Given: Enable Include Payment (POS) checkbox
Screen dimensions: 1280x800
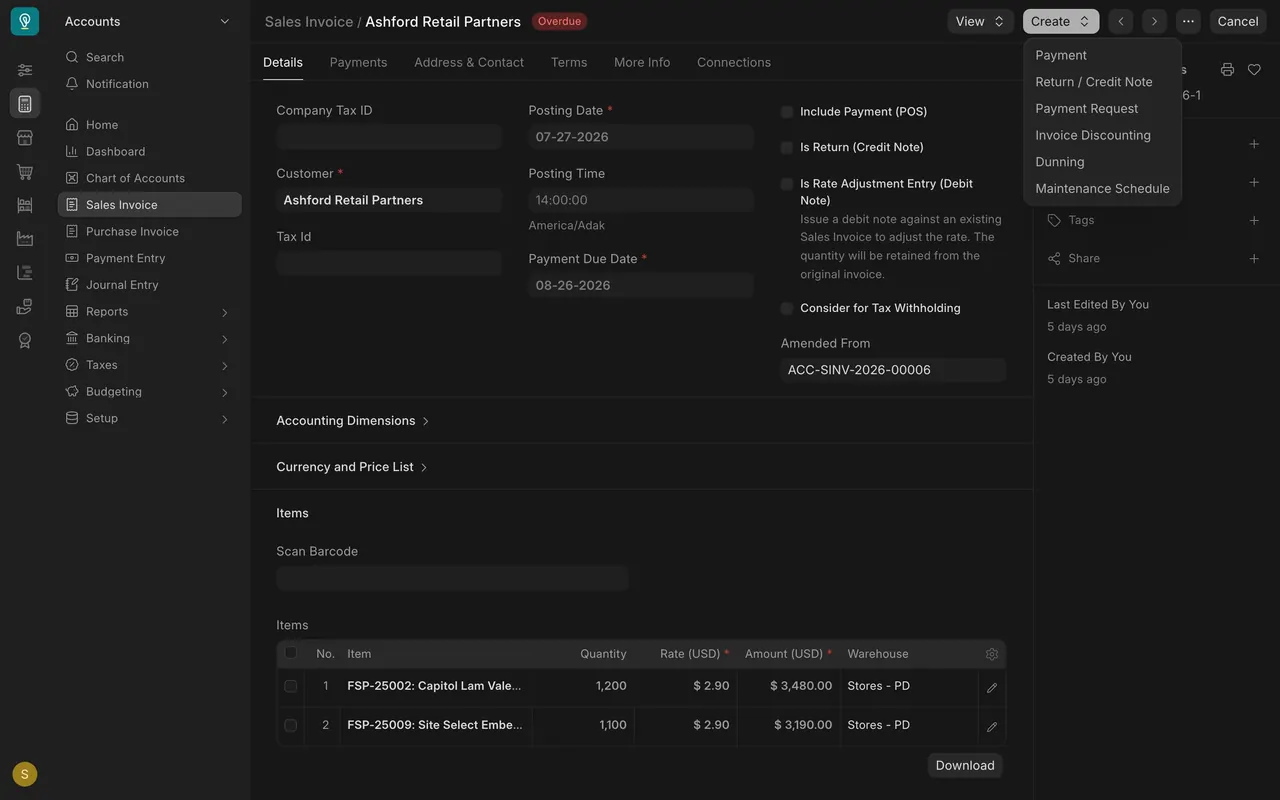Looking at the screenshot, I should (x=787, y=112).
